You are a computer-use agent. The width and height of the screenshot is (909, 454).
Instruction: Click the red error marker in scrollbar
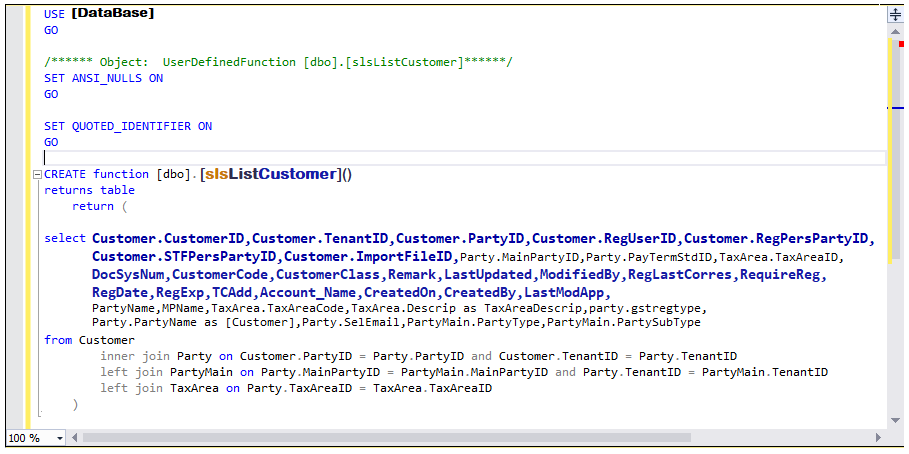pyautogui.click(x=901, y=44)
